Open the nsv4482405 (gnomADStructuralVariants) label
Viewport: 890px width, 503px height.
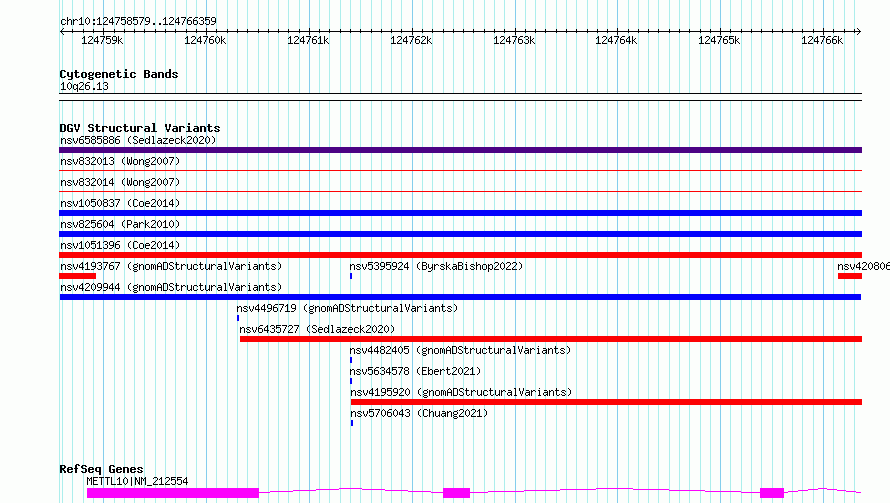(x=460, y=350)
